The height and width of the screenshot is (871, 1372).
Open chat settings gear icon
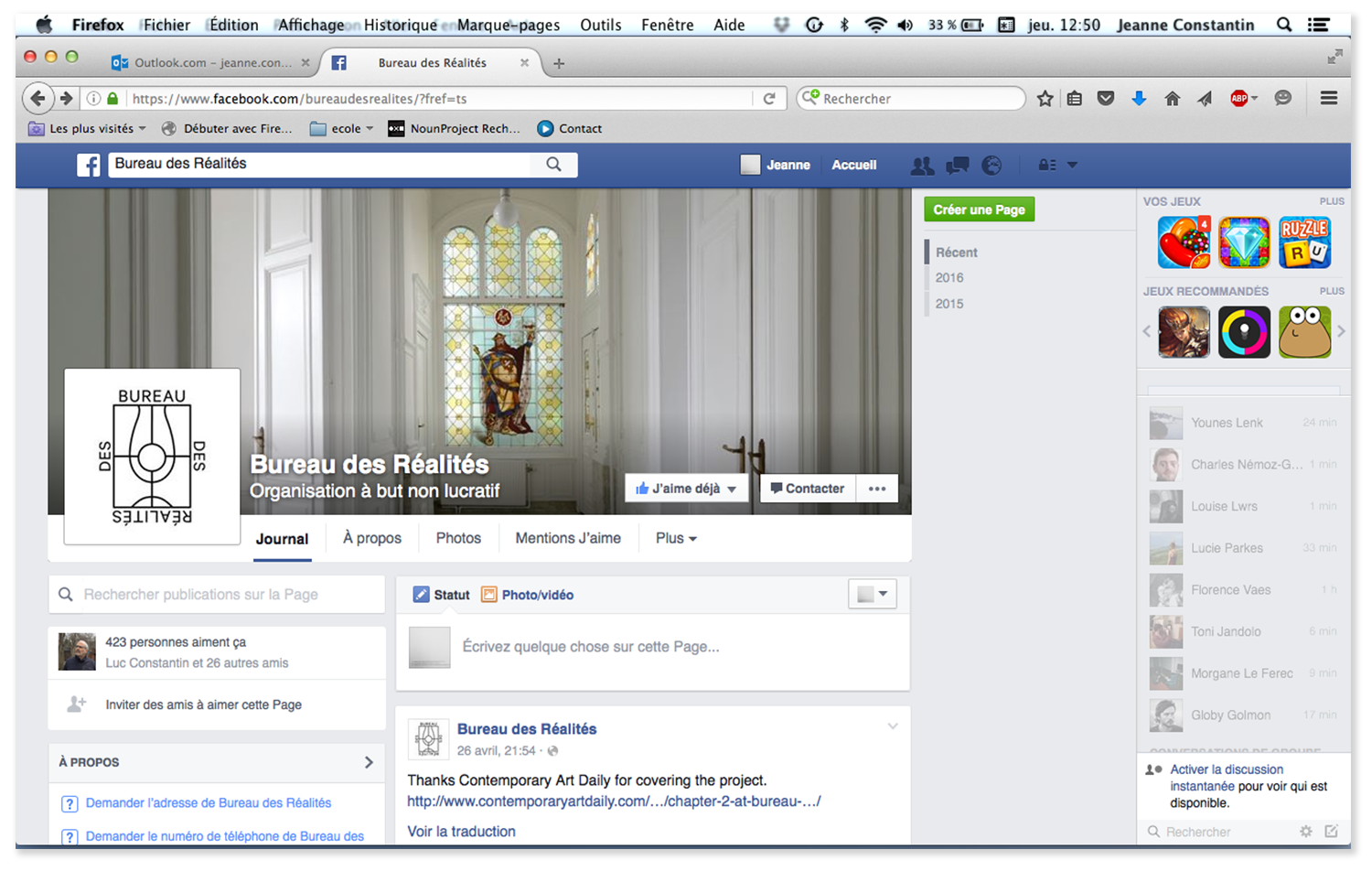tap(1306, 831)
